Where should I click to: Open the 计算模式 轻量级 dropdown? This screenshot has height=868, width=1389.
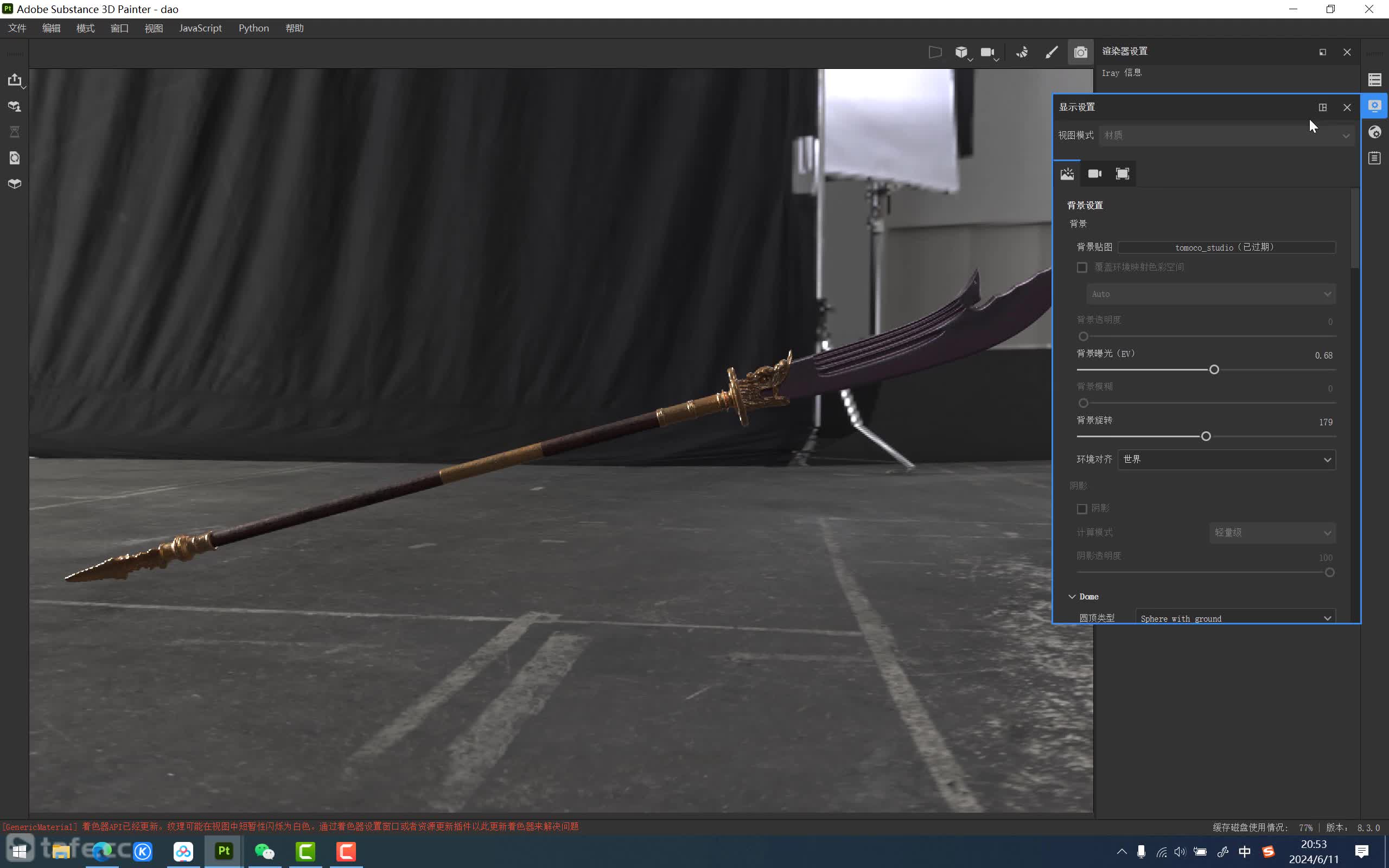click(x=1272, y=533)
